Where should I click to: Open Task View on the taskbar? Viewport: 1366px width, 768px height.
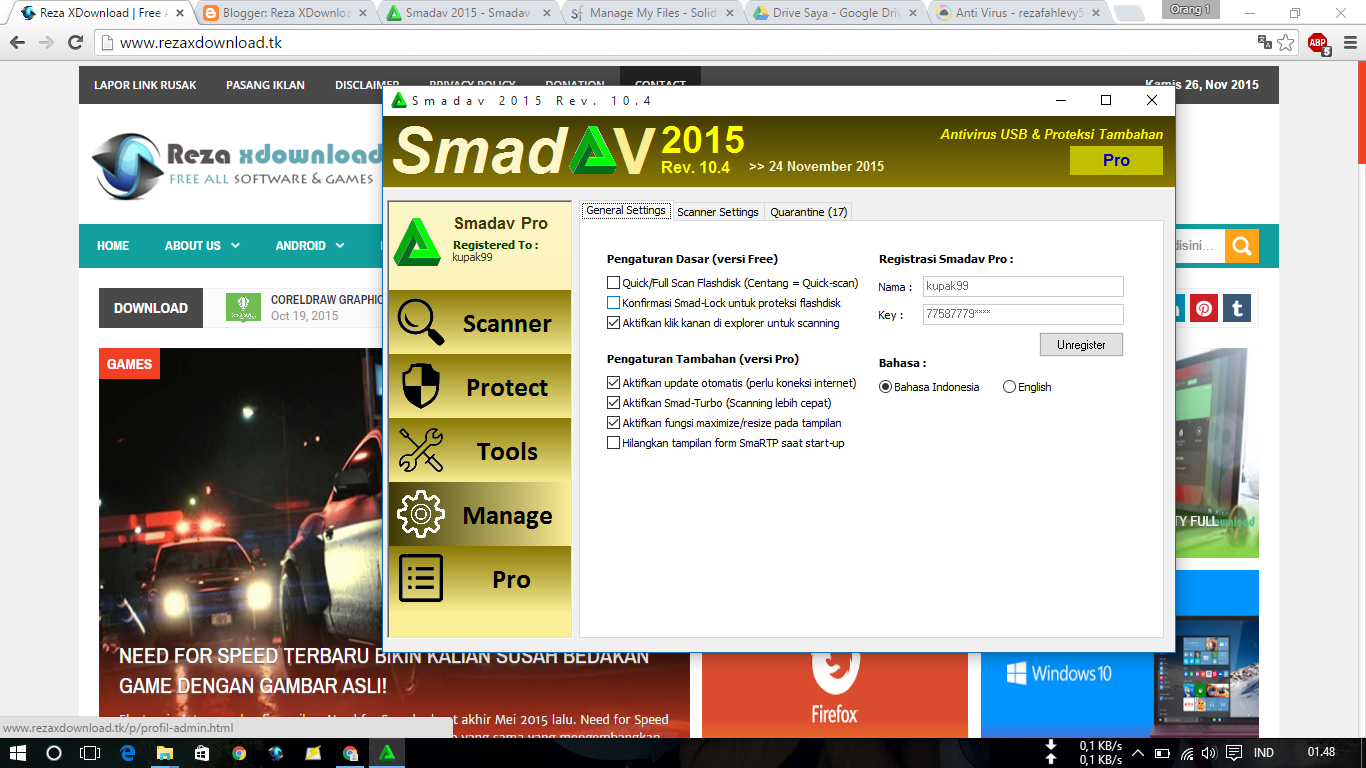(x=90, y=753)
